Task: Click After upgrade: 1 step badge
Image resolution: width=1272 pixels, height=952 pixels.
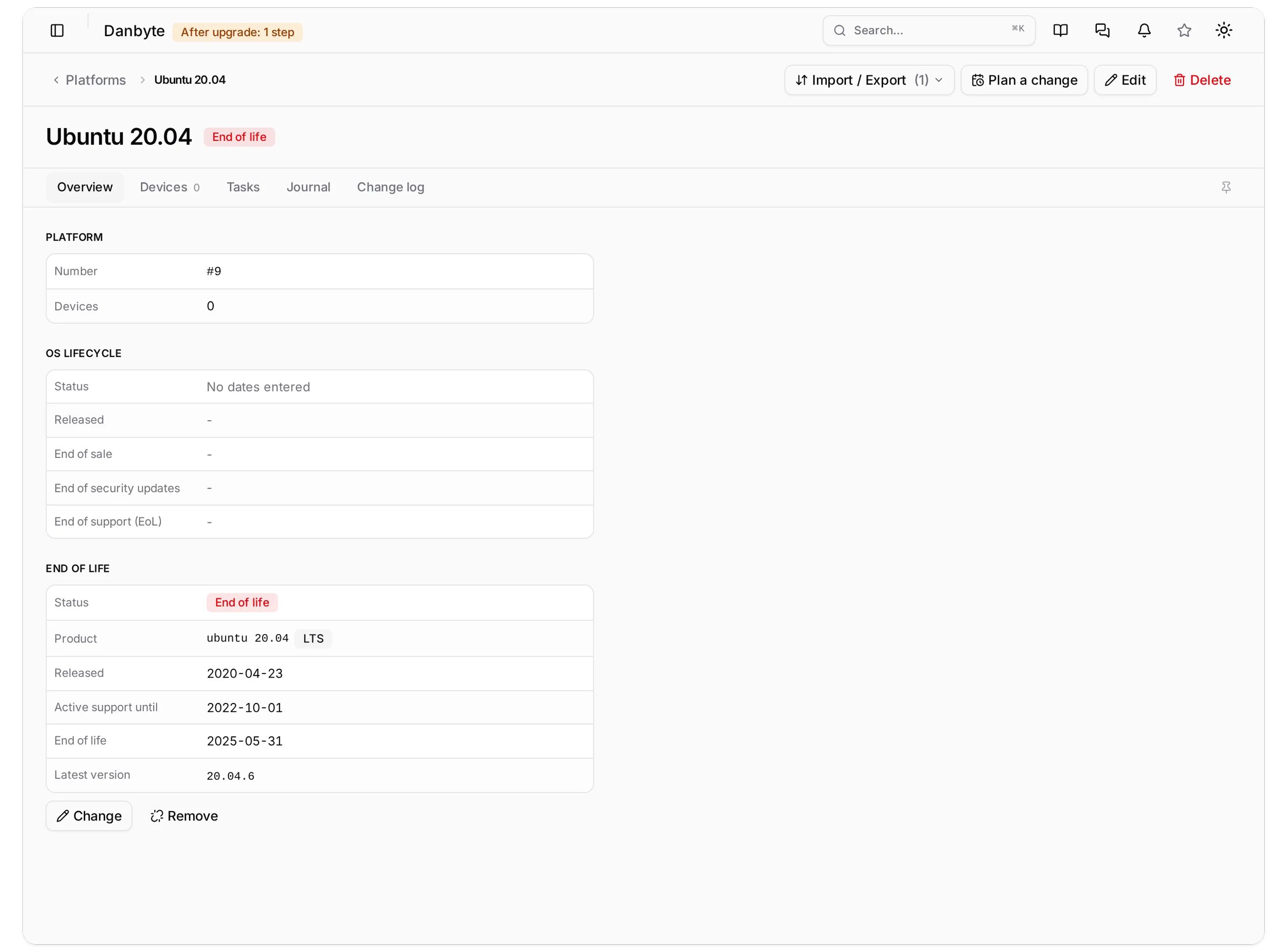Action: (237, 32)
